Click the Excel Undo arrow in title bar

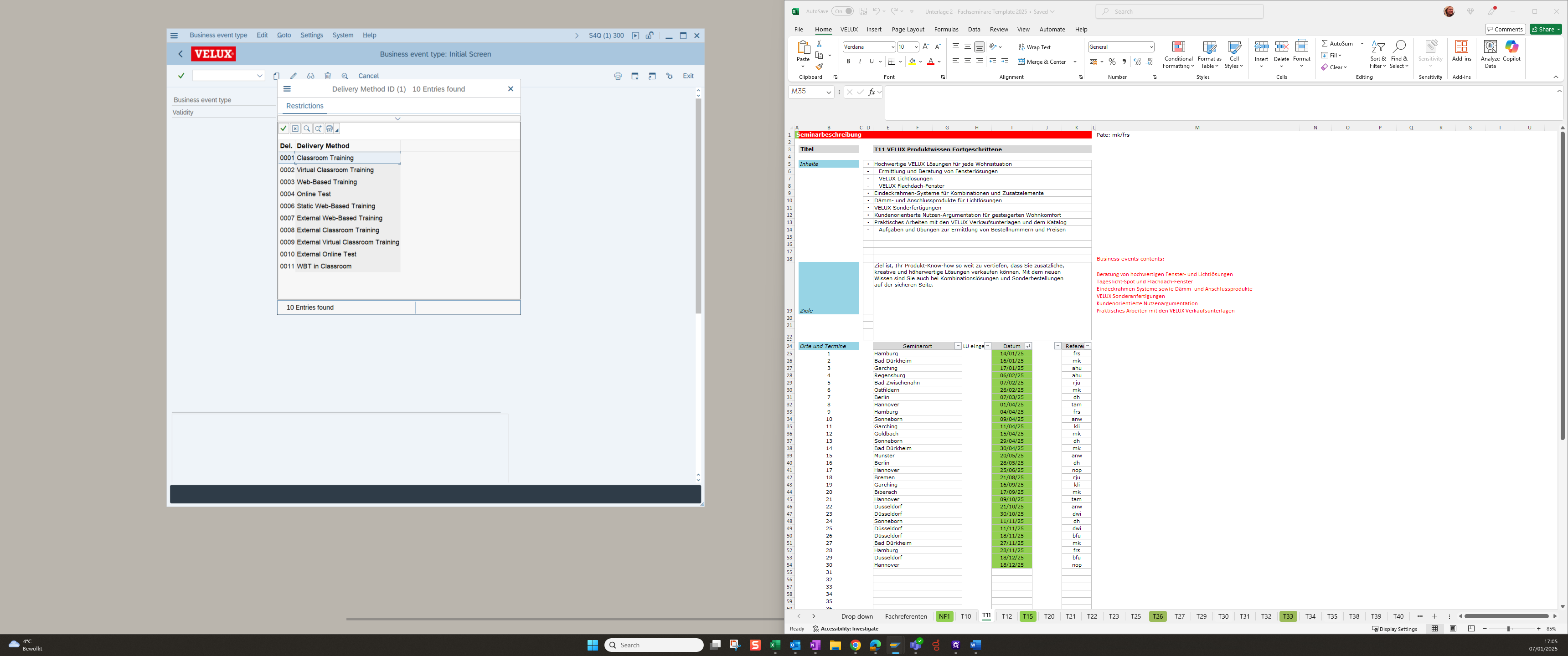pos(876,11)
